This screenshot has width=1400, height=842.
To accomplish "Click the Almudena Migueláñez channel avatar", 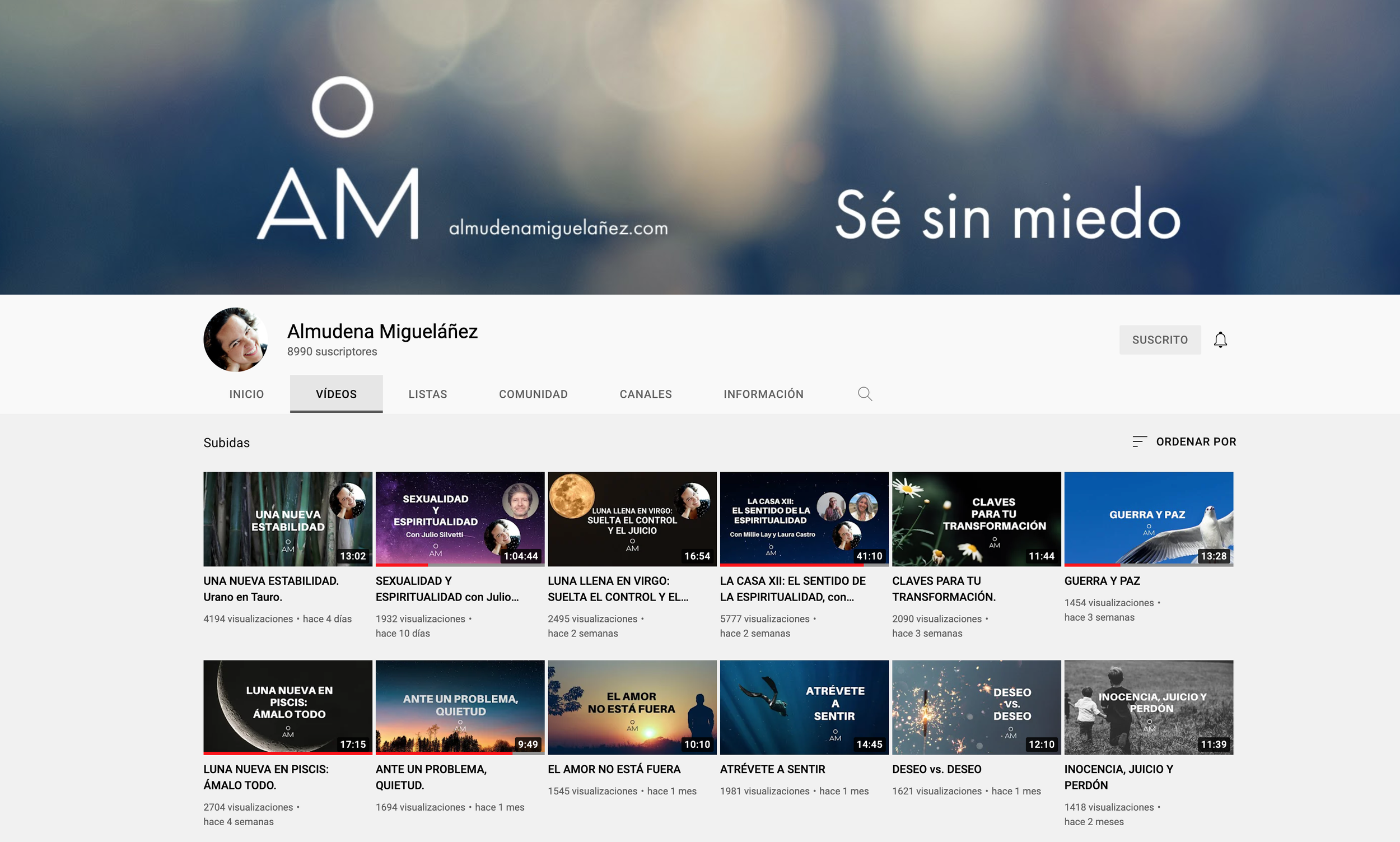I will tap(236, 340).
